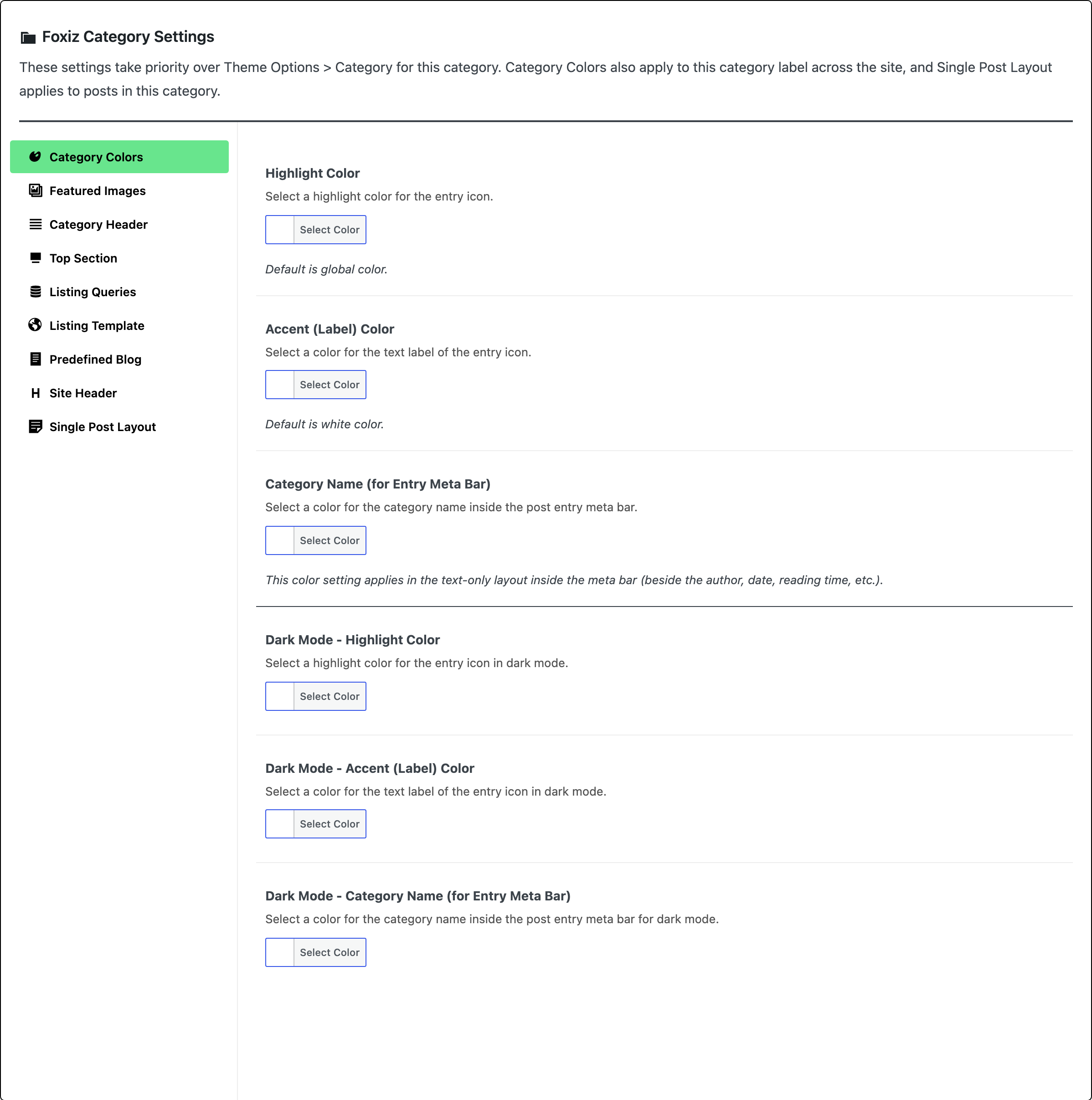
Task: Open the Listing Queries tab
Action: click(119, 292)
